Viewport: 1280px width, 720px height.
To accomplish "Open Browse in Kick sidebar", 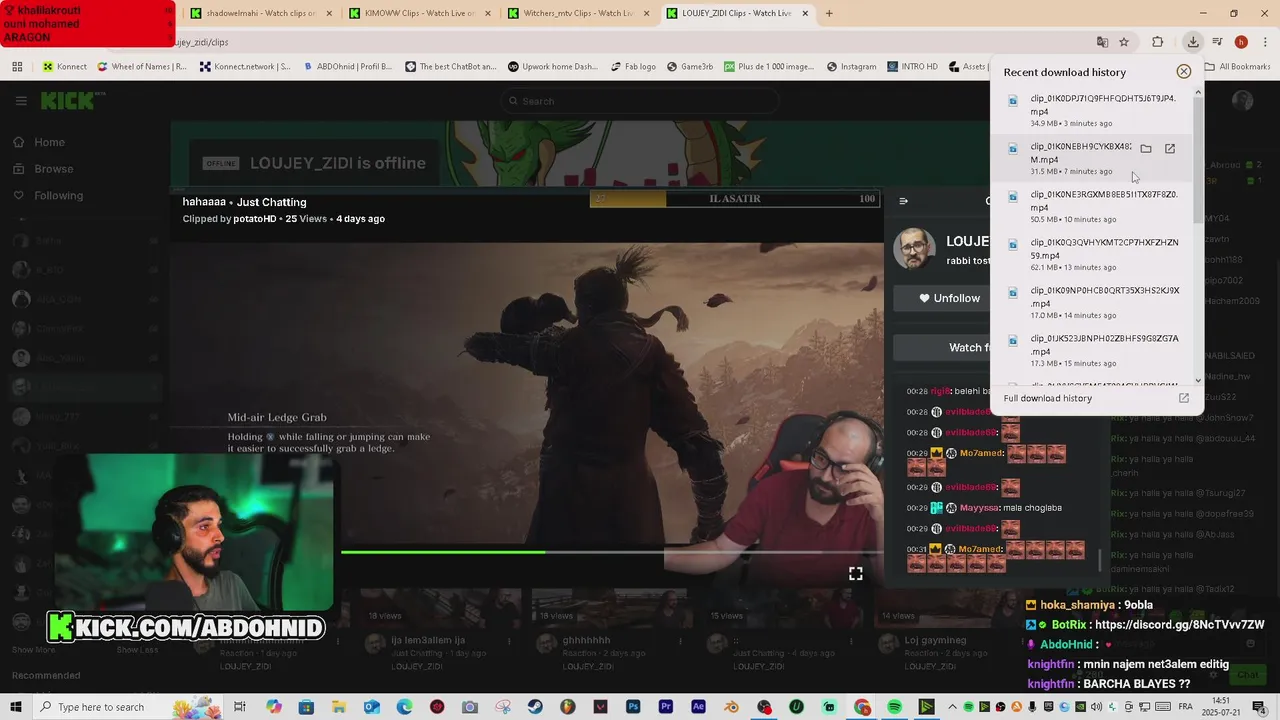I will [x=44, y=169].
